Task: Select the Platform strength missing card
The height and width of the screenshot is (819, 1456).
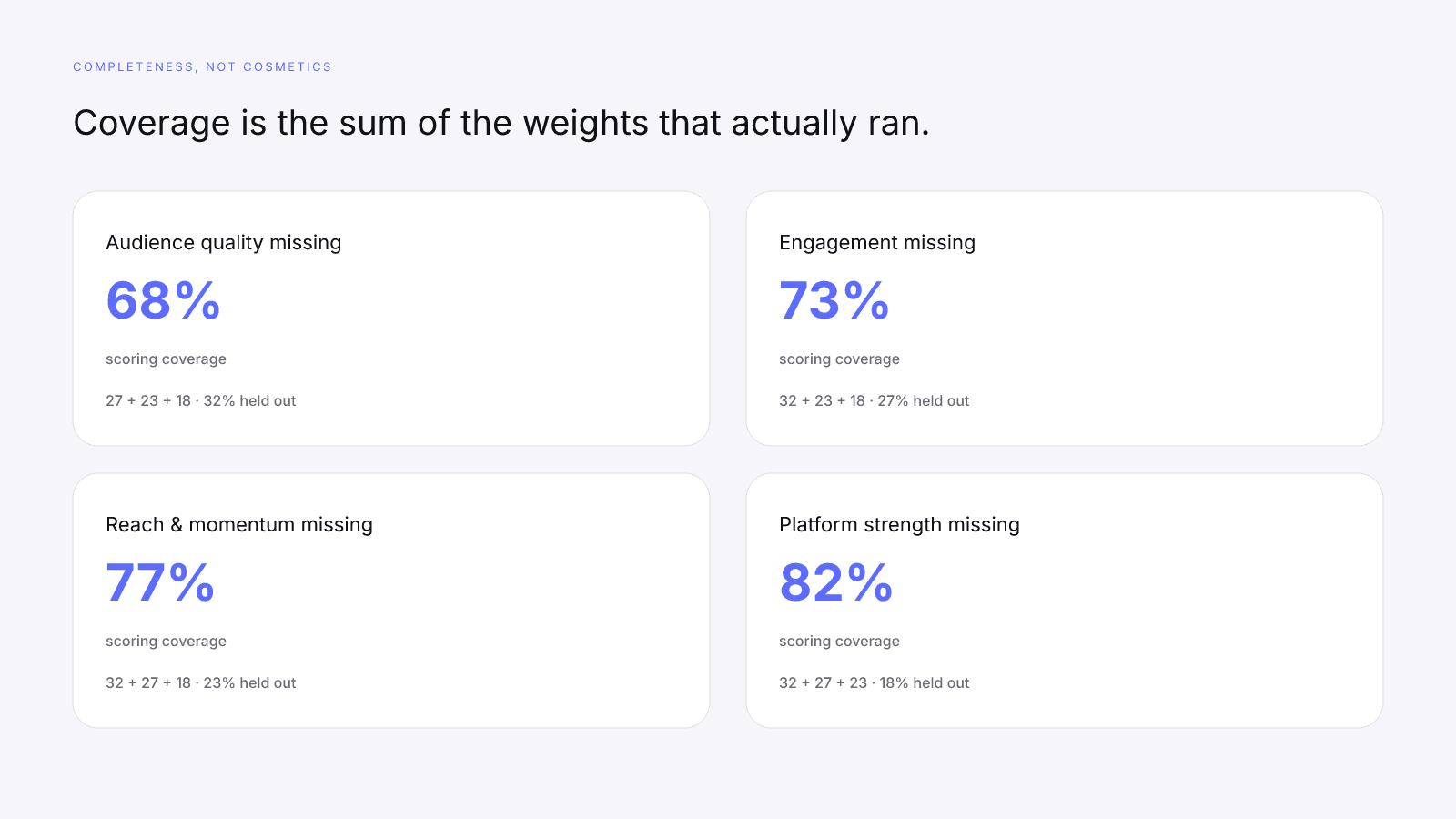Action: tap(1065, 601)
